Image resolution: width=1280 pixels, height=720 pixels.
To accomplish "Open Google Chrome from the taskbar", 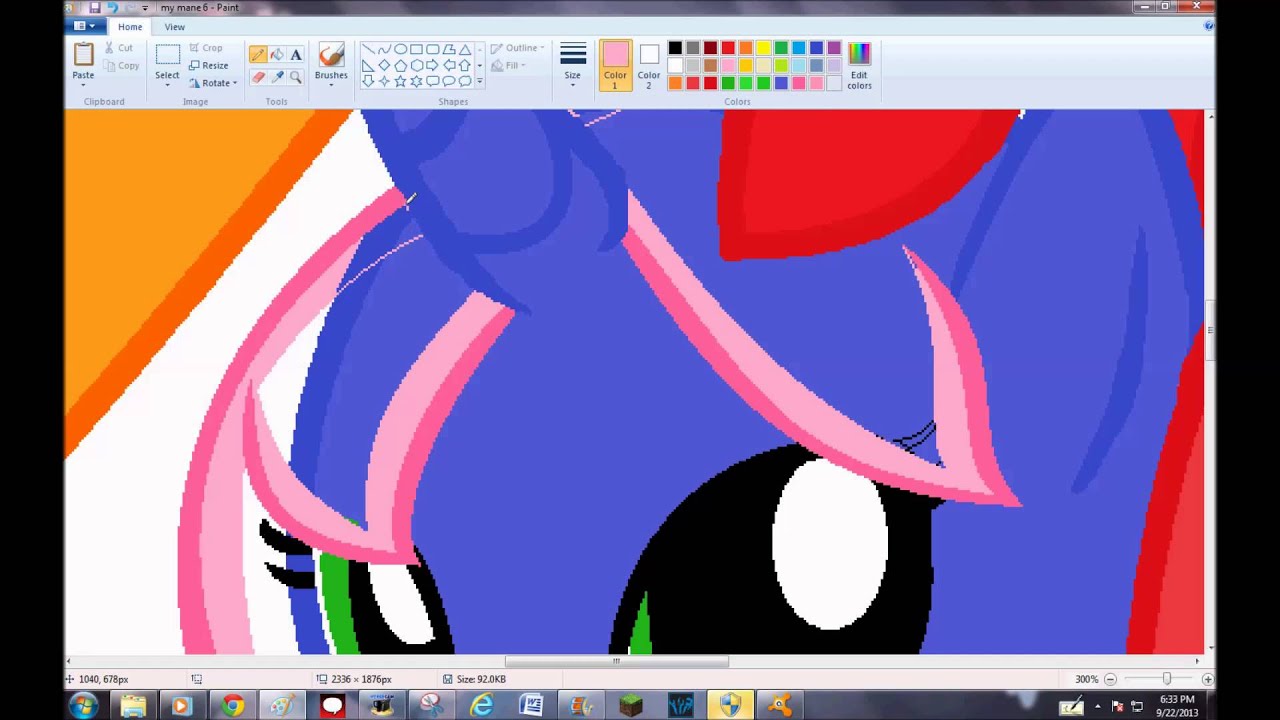I will (x=232, y=706).
